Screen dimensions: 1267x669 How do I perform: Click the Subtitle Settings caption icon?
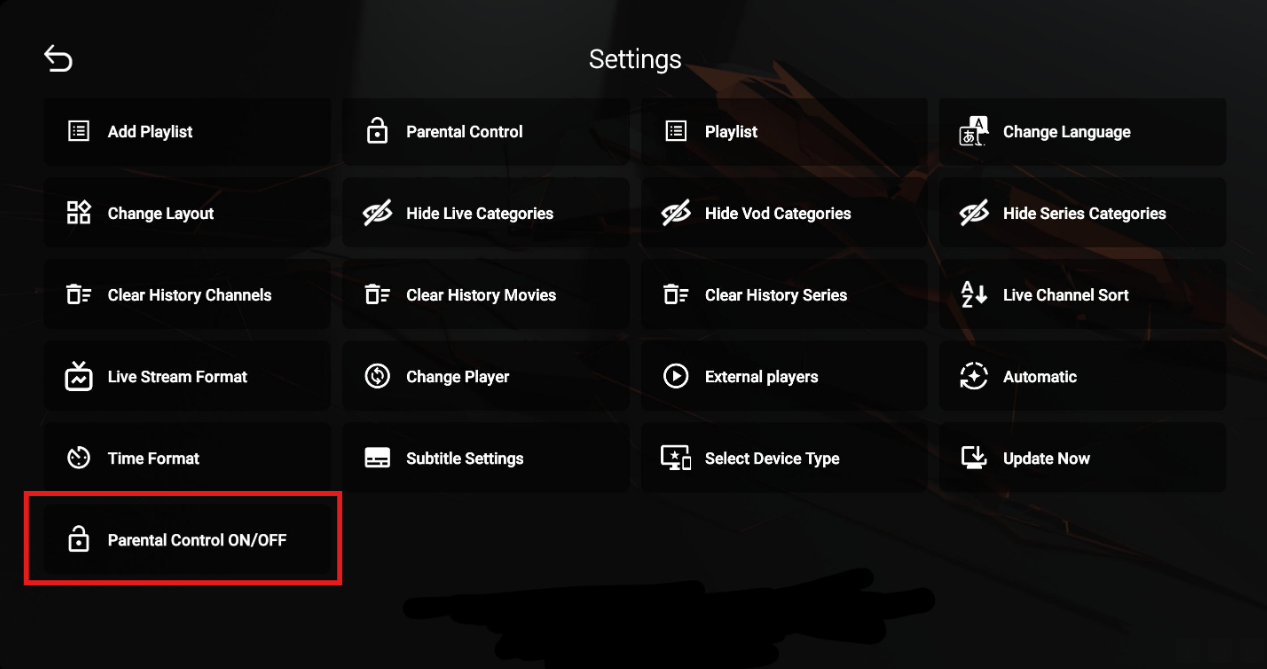377,458
